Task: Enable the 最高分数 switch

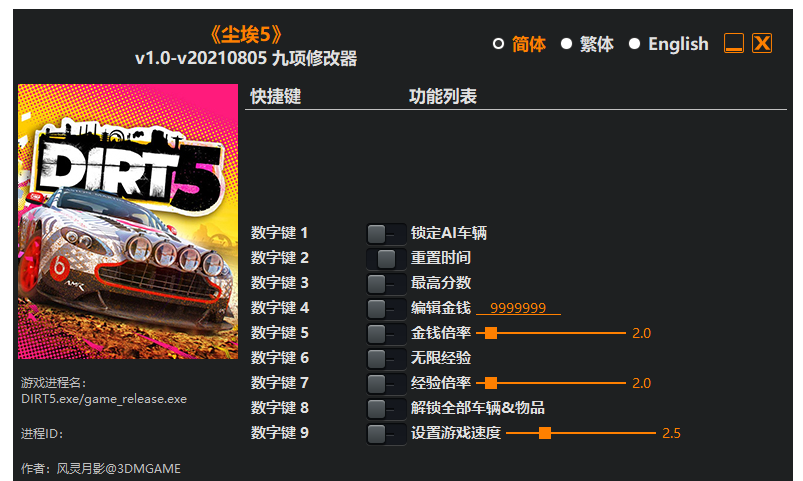Action: click(x=387, y=283)
